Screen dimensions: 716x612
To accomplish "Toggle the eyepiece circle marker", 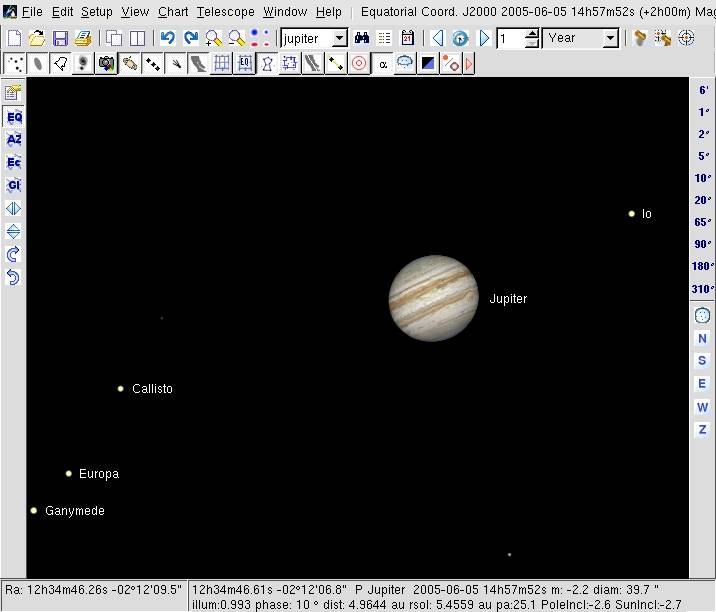I will (359, 64).
